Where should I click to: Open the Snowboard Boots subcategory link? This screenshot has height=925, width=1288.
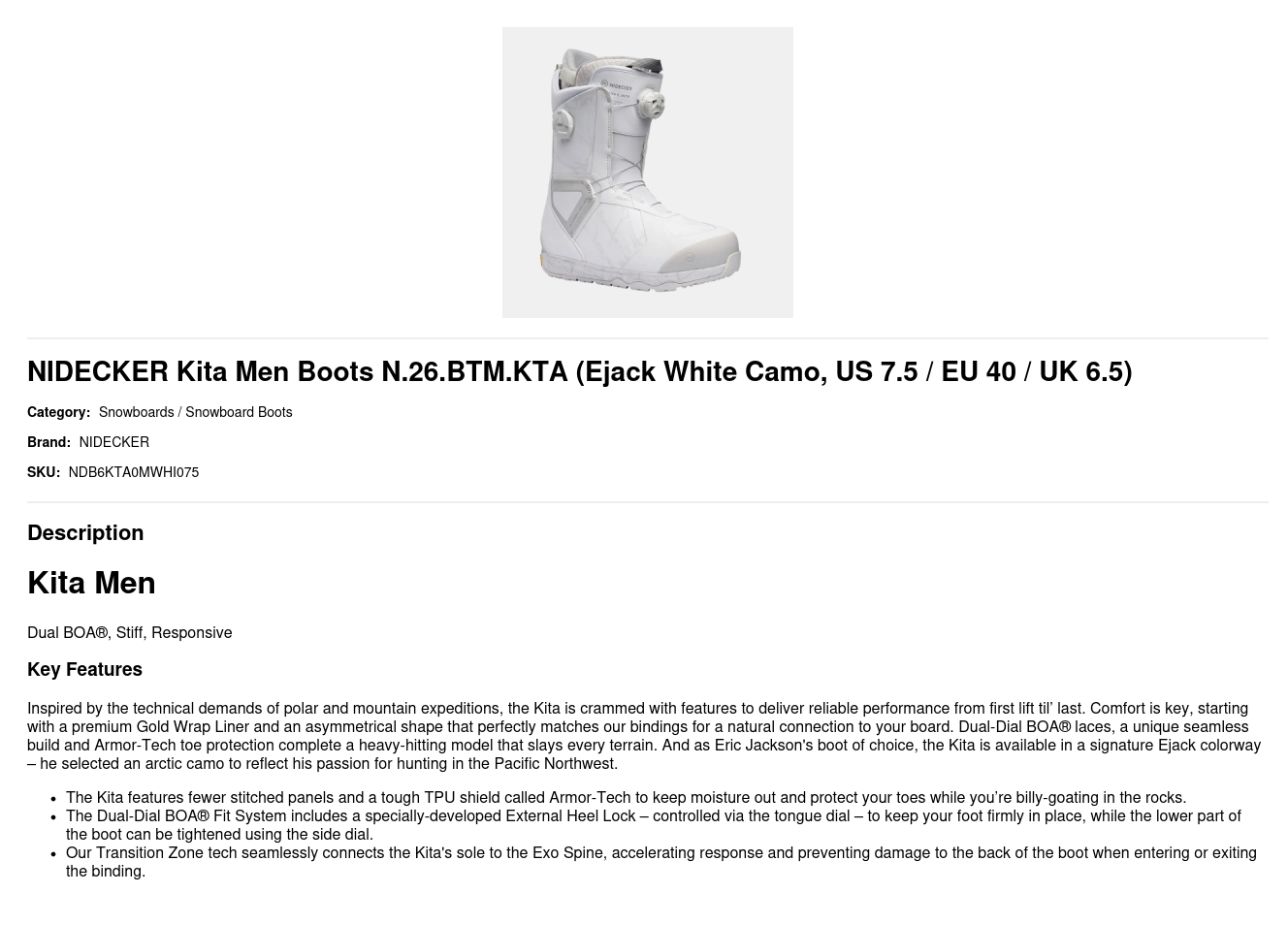[239, 412]
